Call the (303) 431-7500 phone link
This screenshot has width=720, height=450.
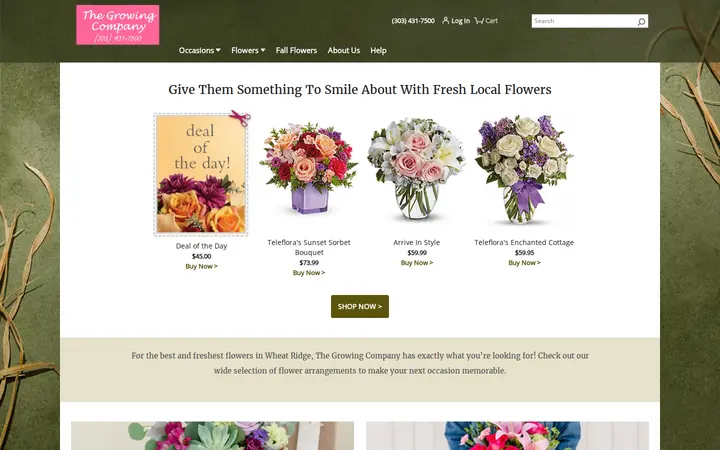413,21
